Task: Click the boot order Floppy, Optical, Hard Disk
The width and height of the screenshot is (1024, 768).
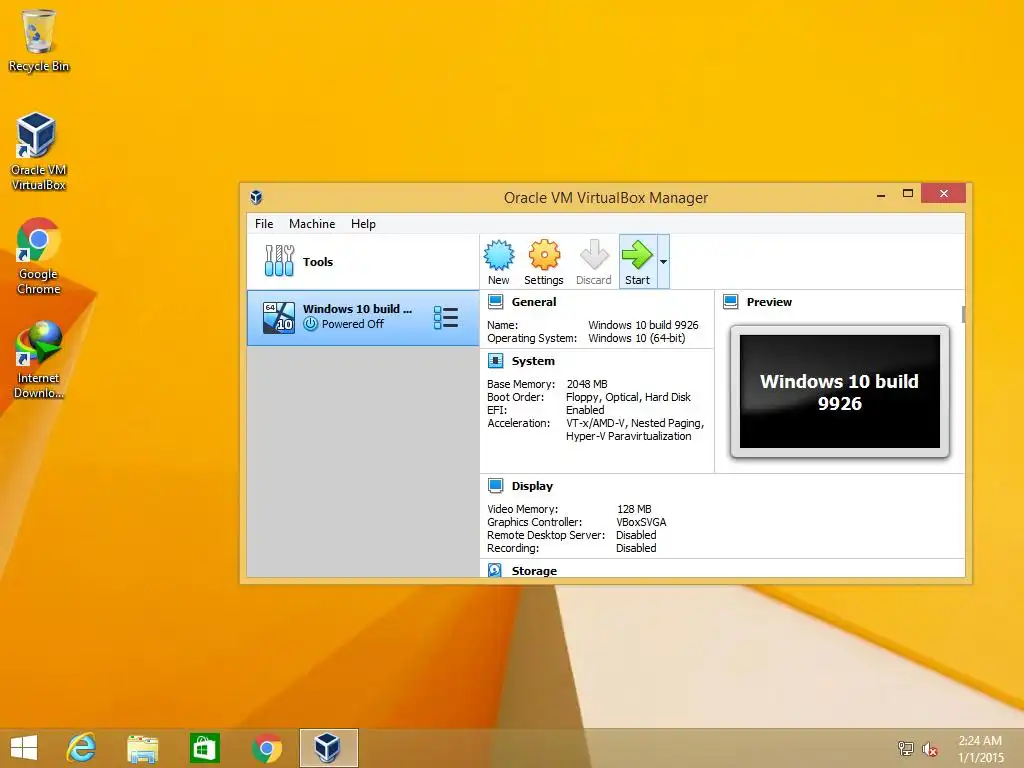Action: click(628, 397)
